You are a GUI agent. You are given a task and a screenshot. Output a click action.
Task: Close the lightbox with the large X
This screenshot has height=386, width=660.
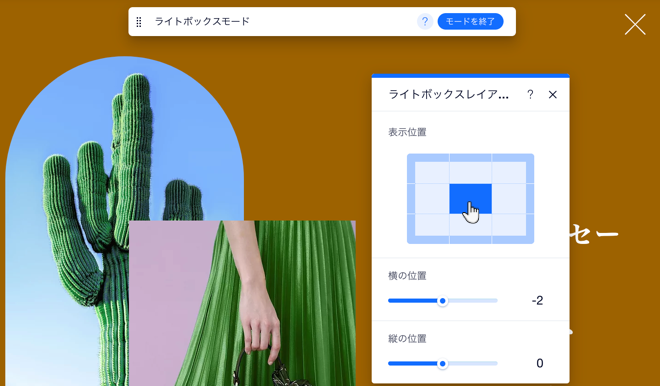point(635,24)
